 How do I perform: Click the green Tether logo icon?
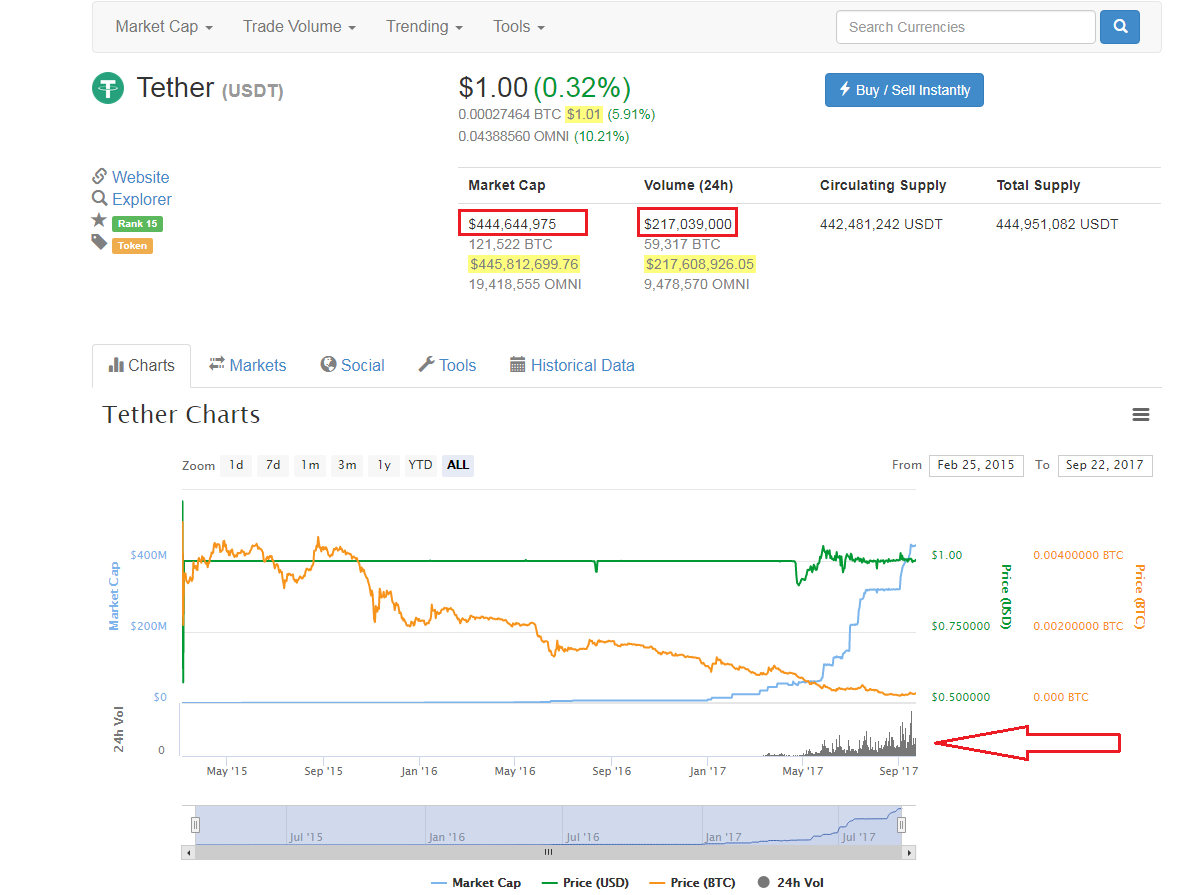(108, 88)
